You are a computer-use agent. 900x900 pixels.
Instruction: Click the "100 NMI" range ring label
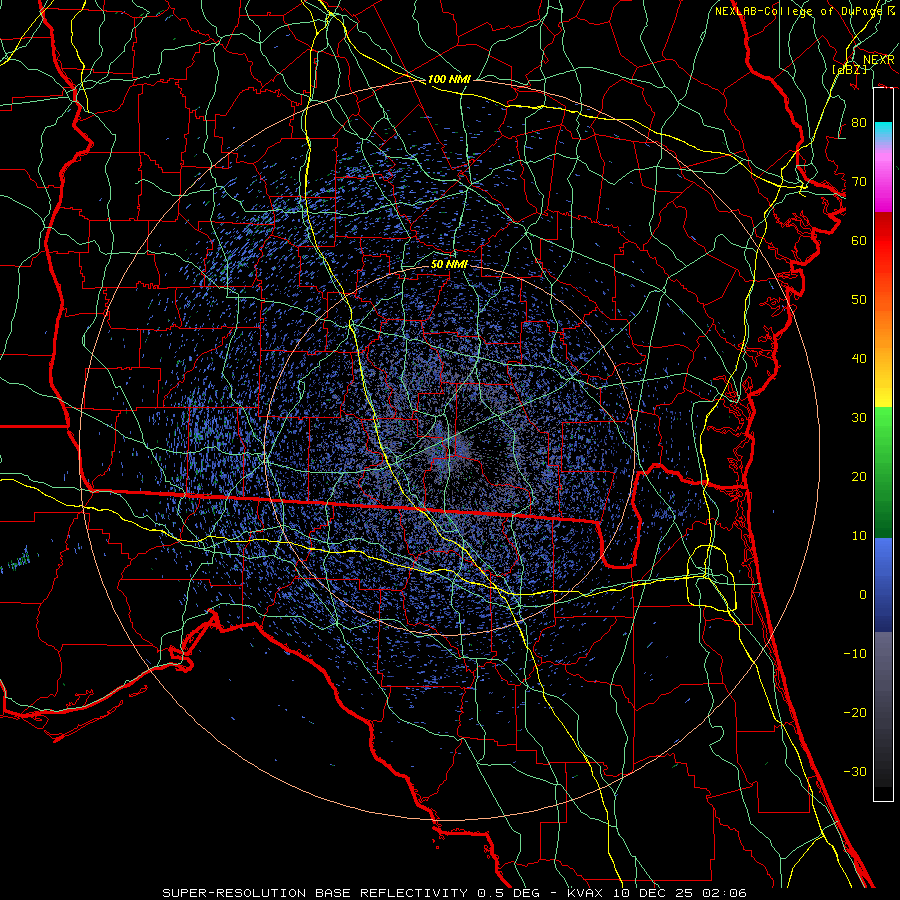coord(449,79)
